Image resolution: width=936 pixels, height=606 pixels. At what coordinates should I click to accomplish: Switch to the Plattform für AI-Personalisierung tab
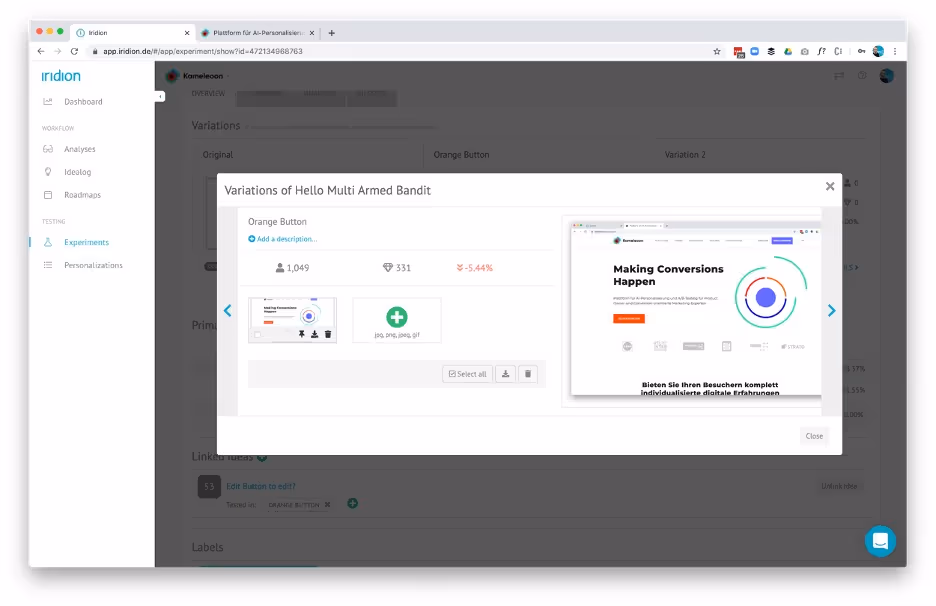[x=257, y=33]
